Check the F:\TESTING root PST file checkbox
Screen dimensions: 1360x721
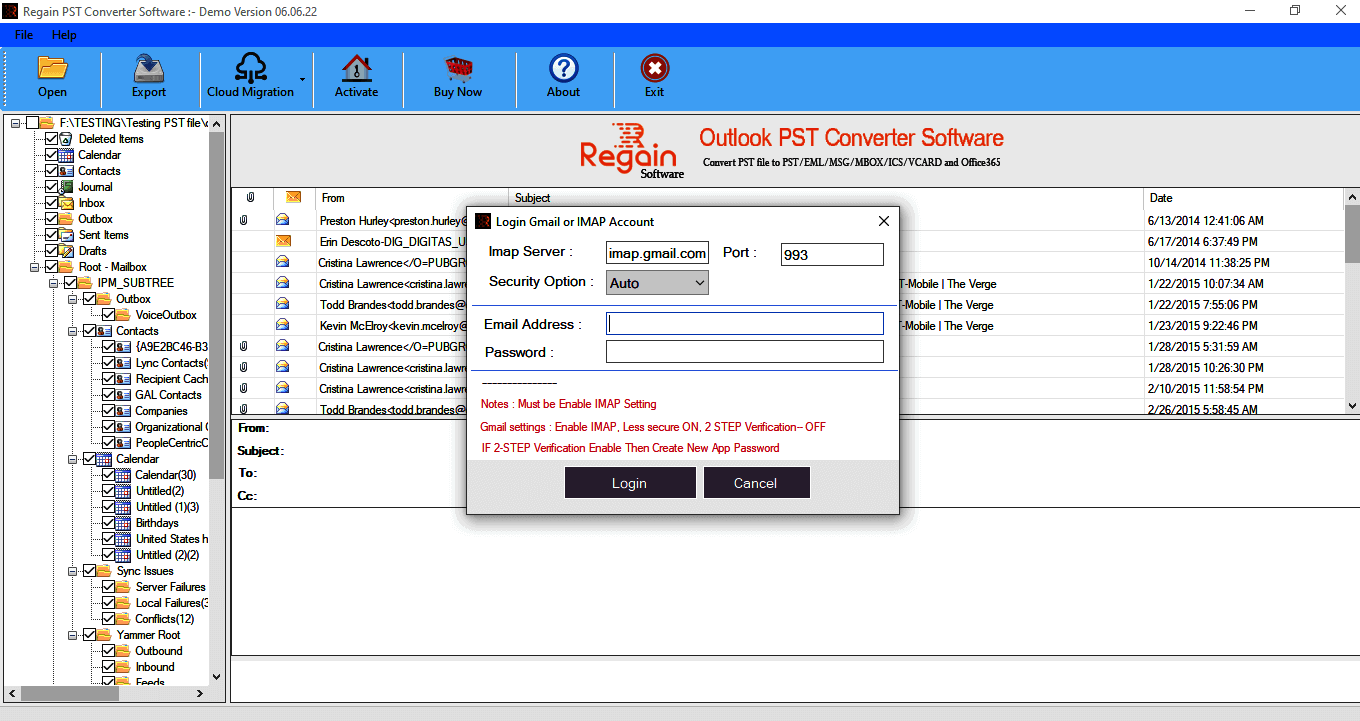pyautogui.click(x=32, y=123)
